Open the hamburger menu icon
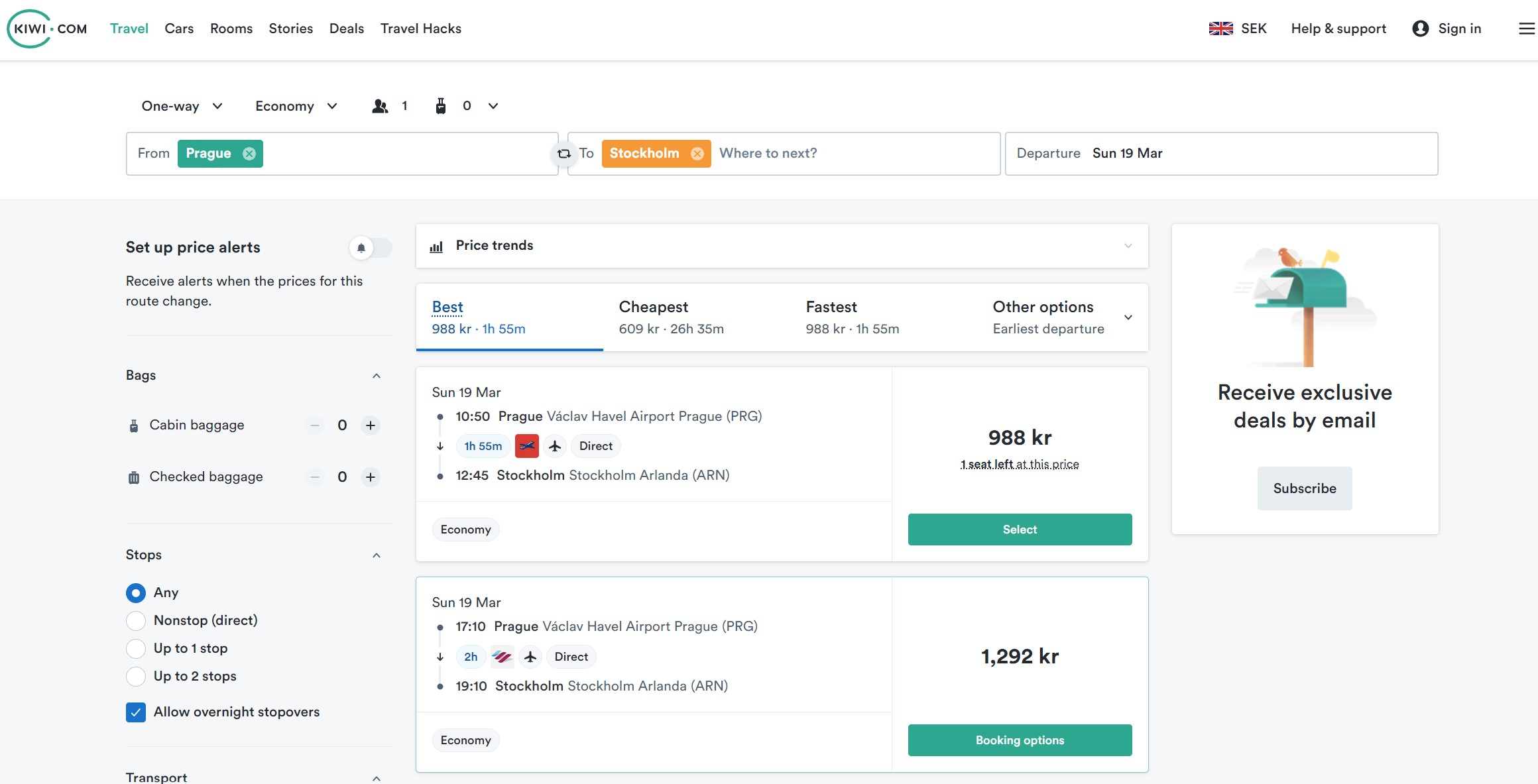 coord(1527,28)
